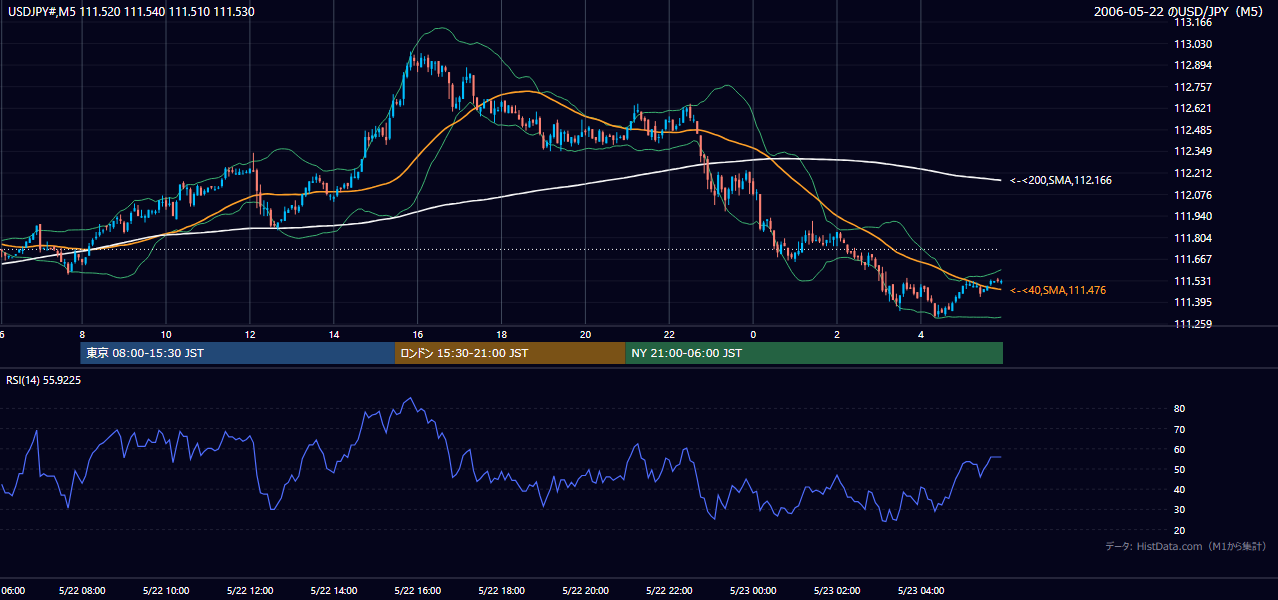Click price axis label 111.395
This screenshot has width=1278, height=600.
point(1192,302)
